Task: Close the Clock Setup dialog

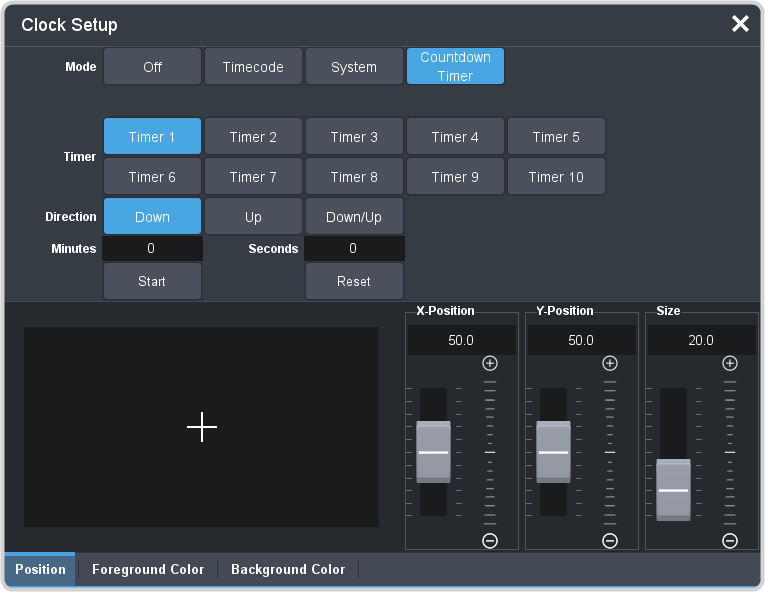Action: coord(740,24)
